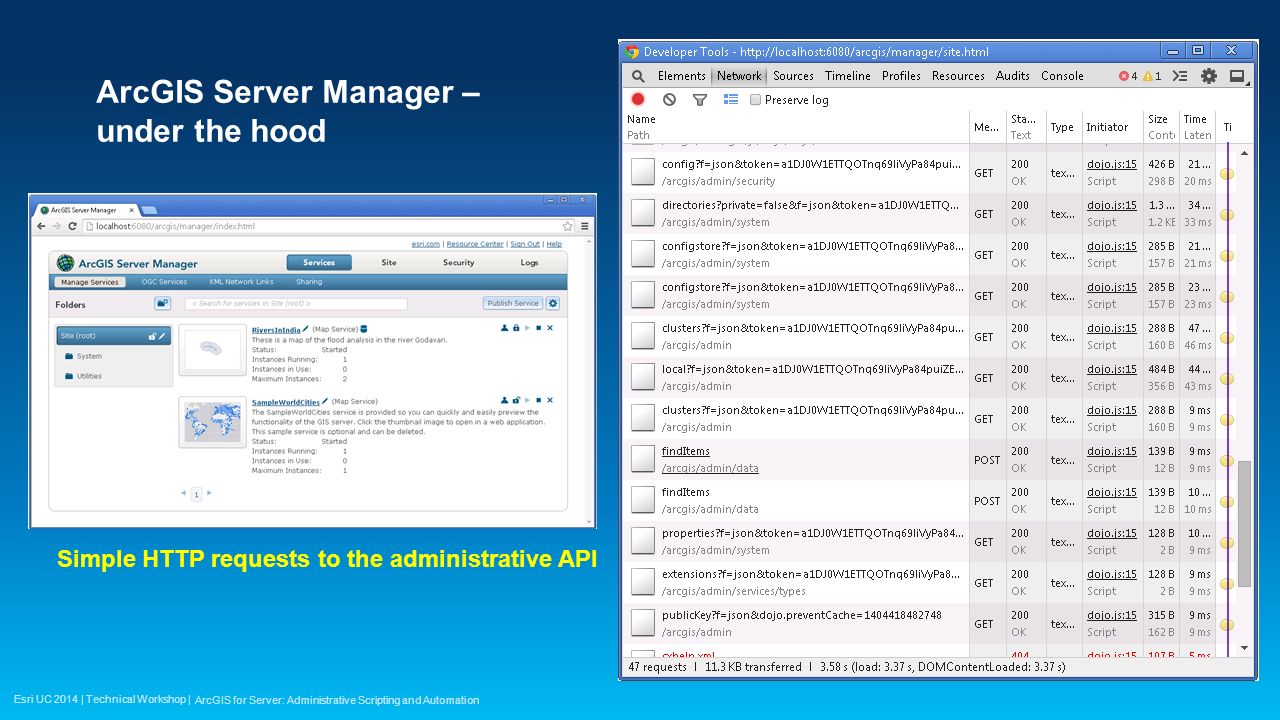Switch to the Elements tab
1280x720 pixels.
681,76
